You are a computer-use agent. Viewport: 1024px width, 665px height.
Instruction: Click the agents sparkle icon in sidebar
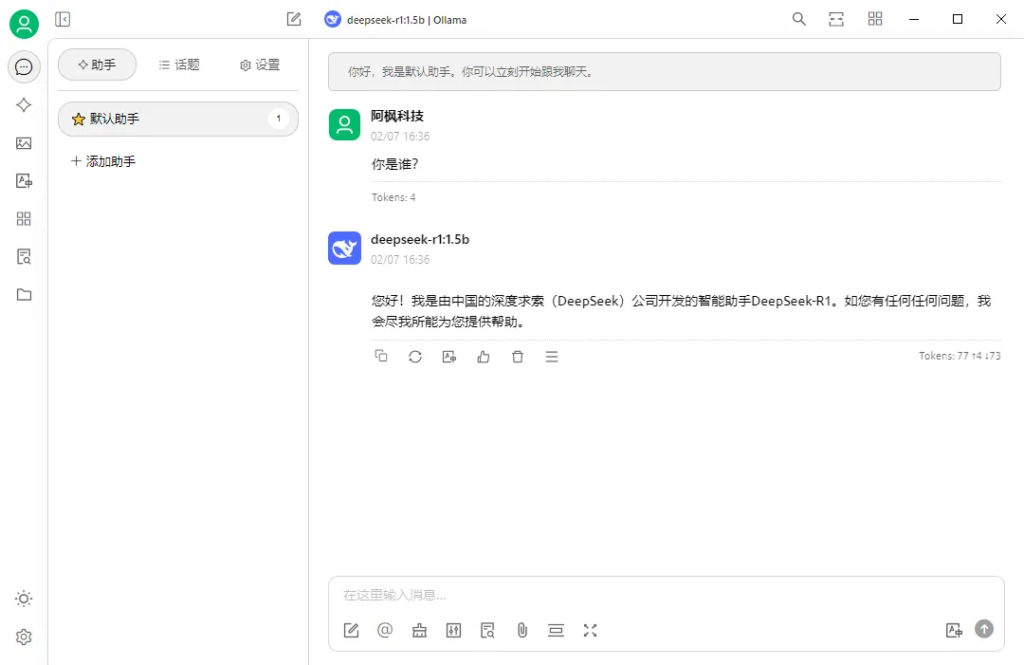[24, 105]
